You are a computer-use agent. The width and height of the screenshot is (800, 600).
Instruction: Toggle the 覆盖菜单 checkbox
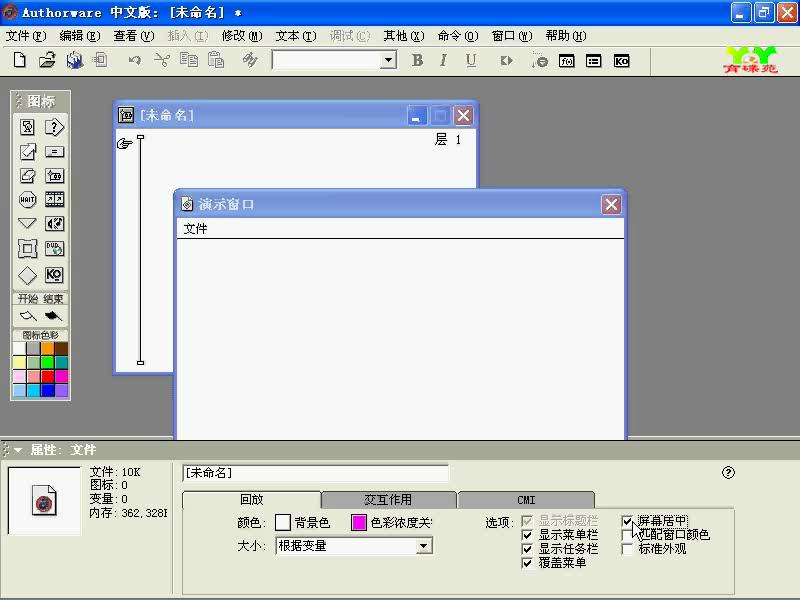(527, 563)
